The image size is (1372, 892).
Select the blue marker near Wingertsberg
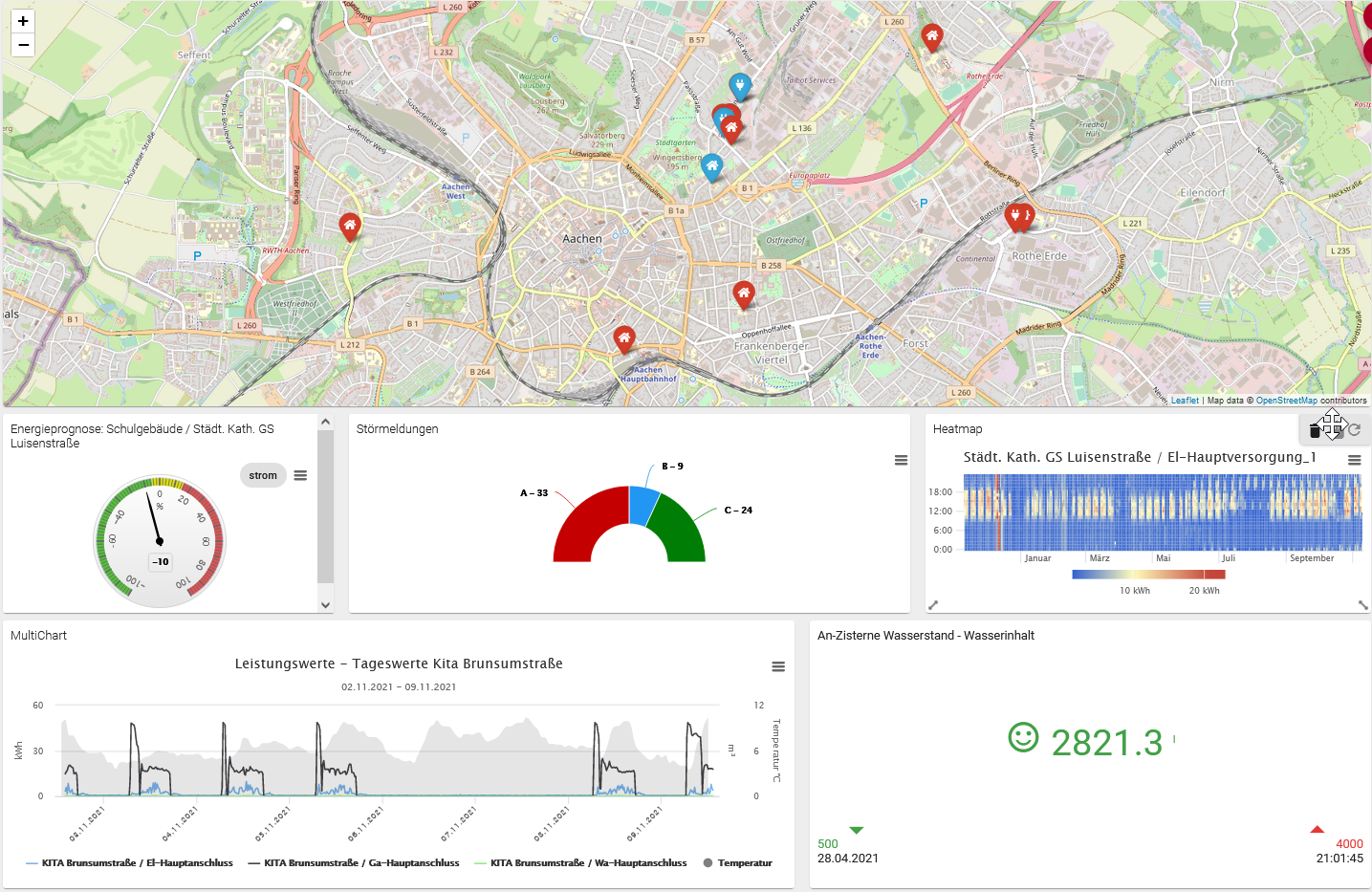712,164
